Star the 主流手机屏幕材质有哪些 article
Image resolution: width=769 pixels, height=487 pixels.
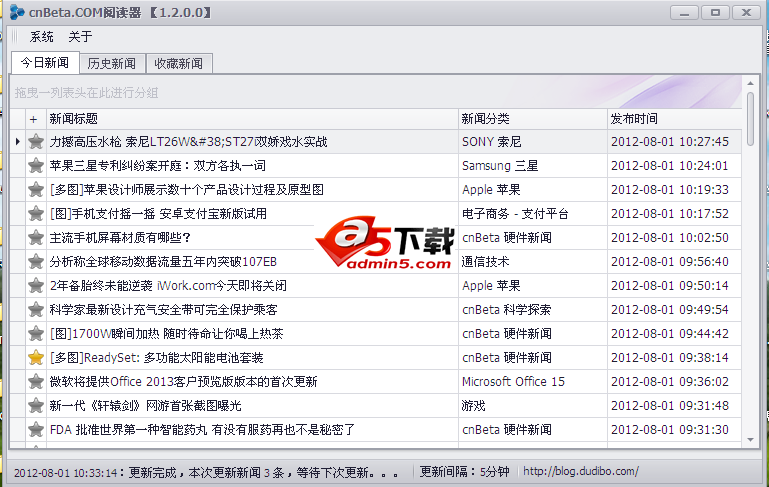[x=36, y=238]
